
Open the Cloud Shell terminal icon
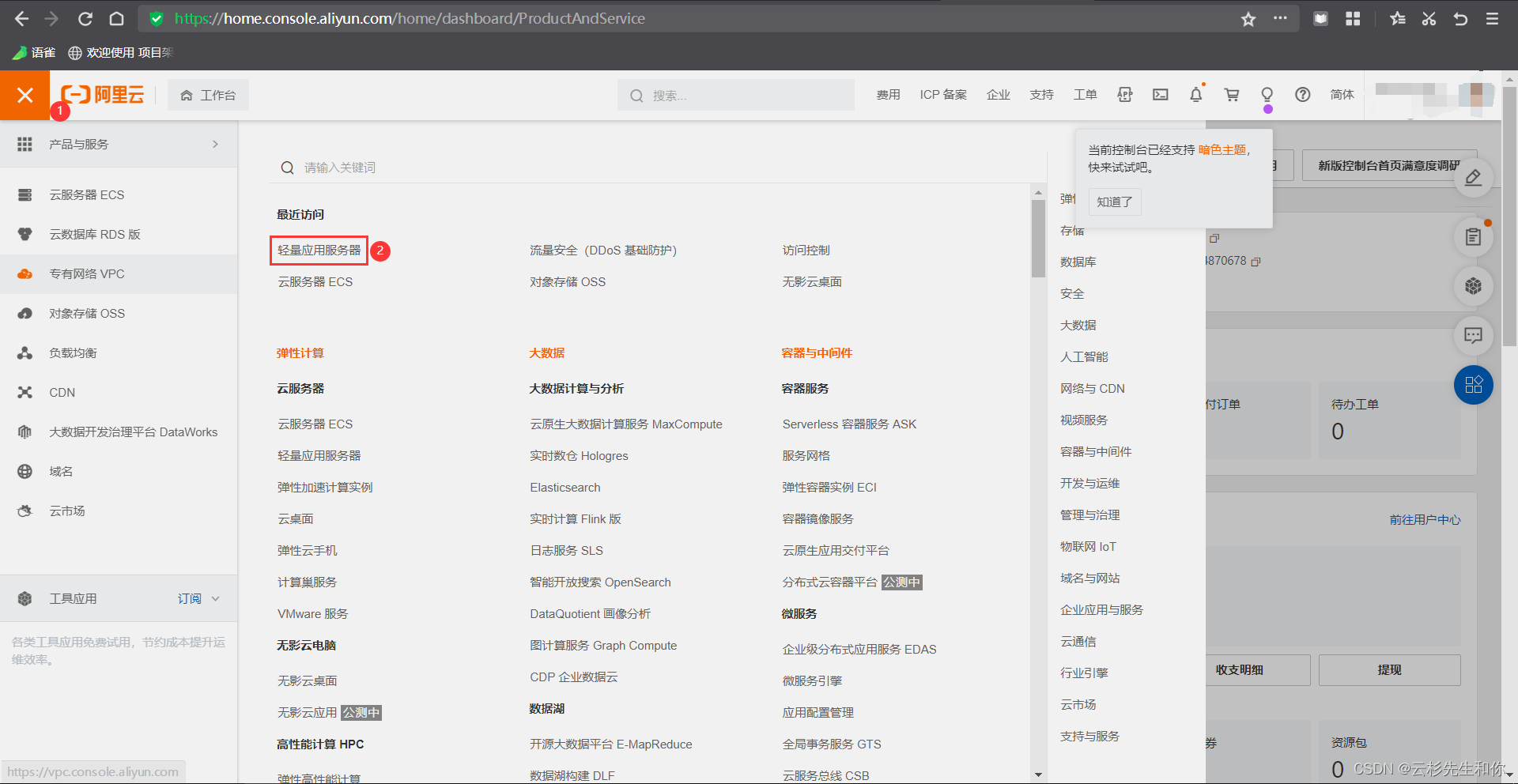pos(1161,95)
